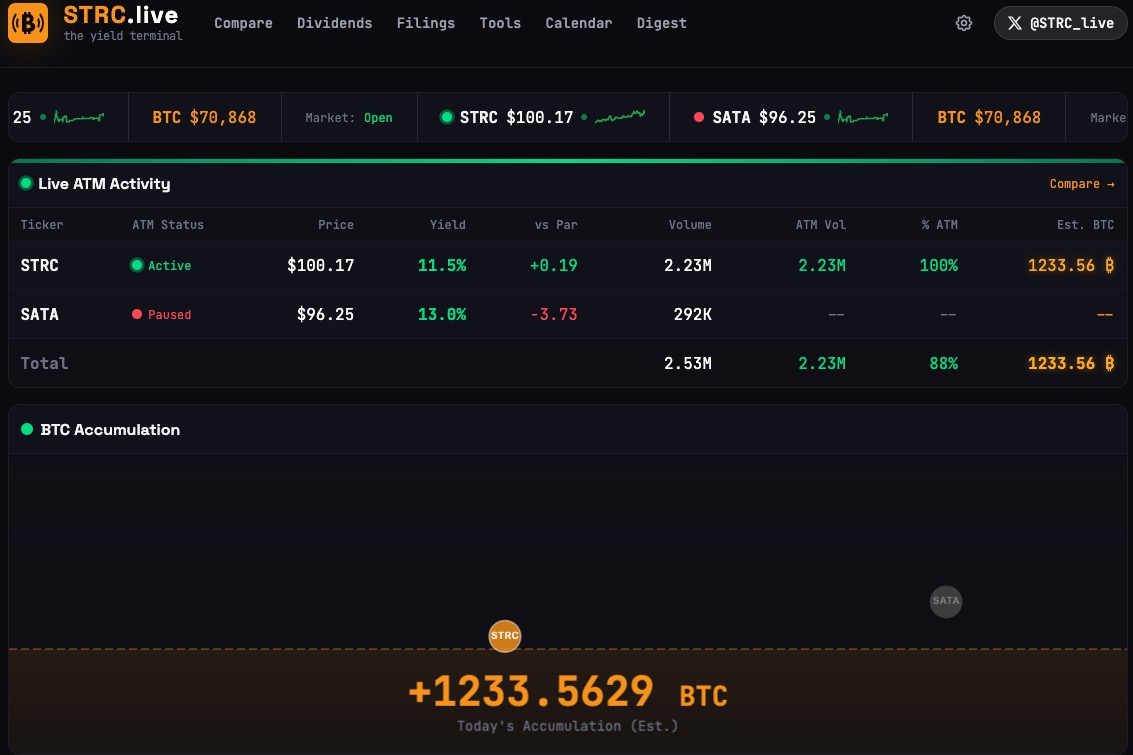The width and height of the screenshot is (1133, 755).
Task: Open the settings gear icon
Action: point(963,23)
